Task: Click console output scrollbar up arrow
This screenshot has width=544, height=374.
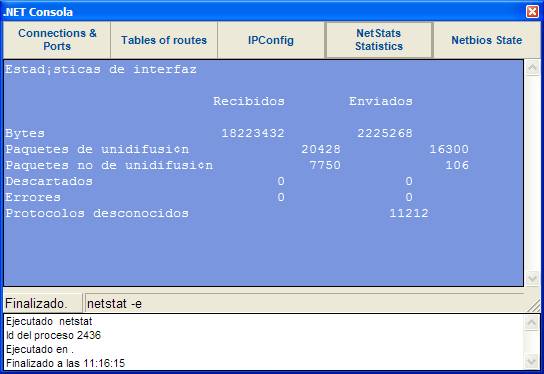Action: click(x=532, y=67)
